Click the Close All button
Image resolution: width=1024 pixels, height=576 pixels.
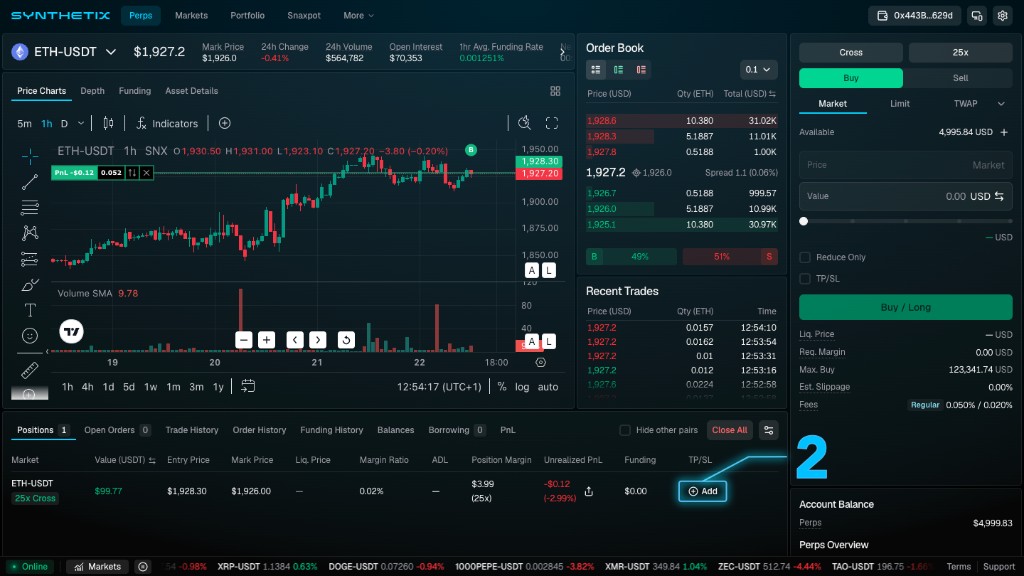(729, 430)
